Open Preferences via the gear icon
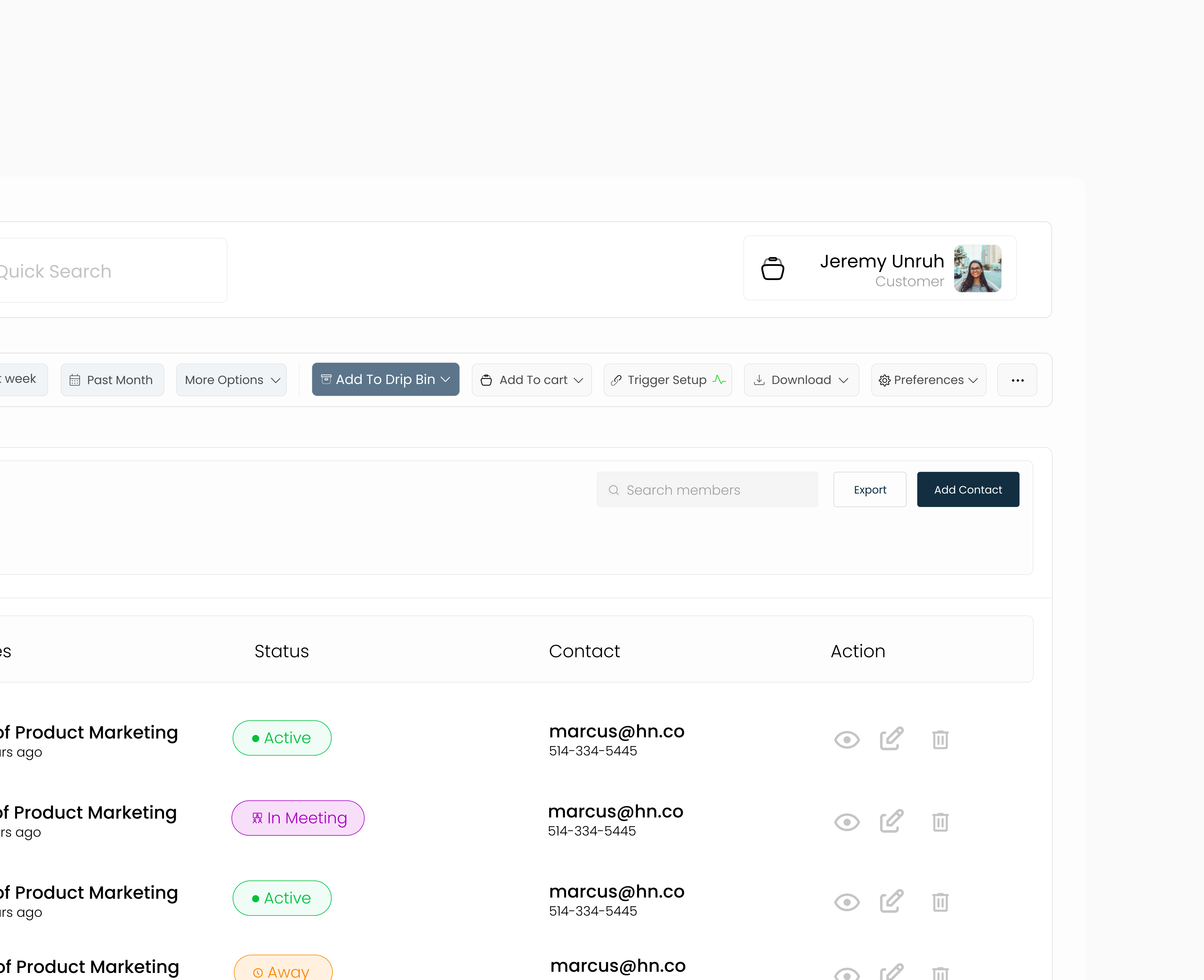 pyautogui.click(x=884, y=380)
